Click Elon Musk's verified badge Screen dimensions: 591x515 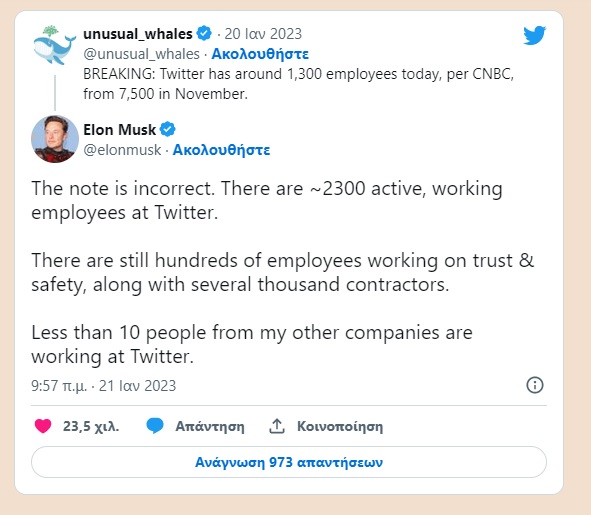point(168,129)
